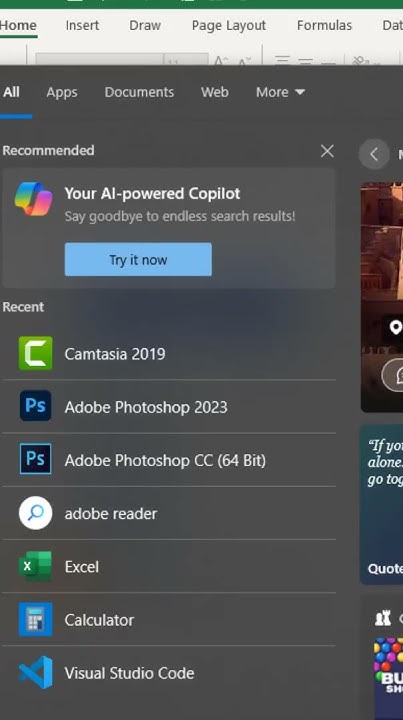Go back with the left chevron button
Image resolution: width=403 pixels, height=720 pixels.
(x=374, y=154)
